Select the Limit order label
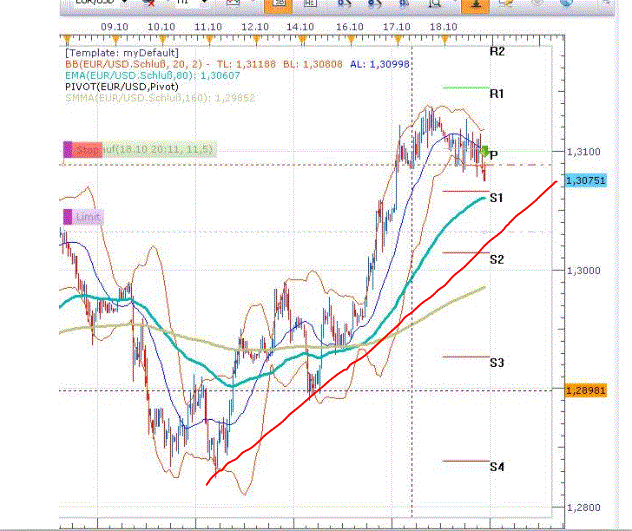 point(88,217)
